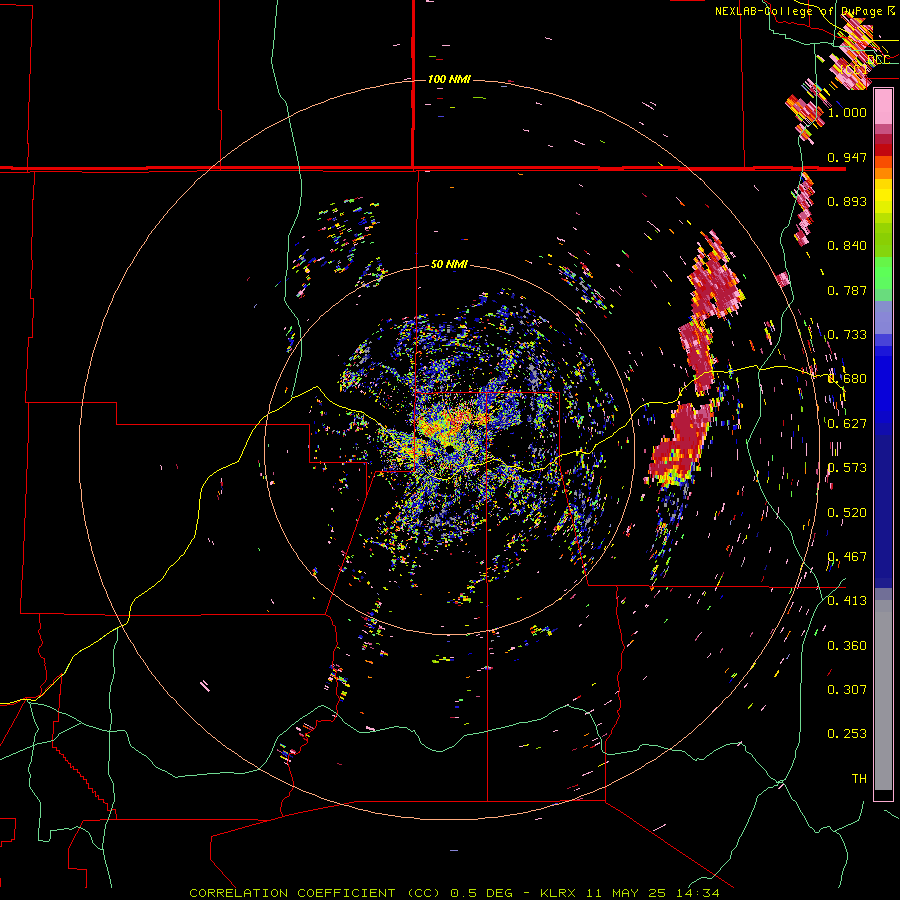
Task: Click the 0.5 DEG elevation text
Action: pos(481,893)
